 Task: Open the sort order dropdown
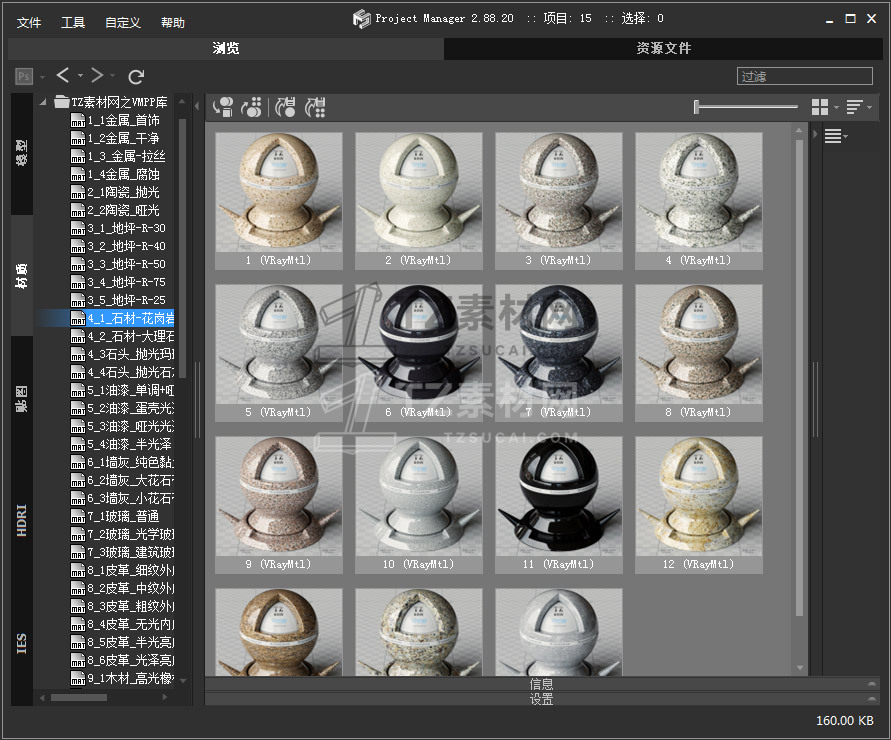coord(858,107)
